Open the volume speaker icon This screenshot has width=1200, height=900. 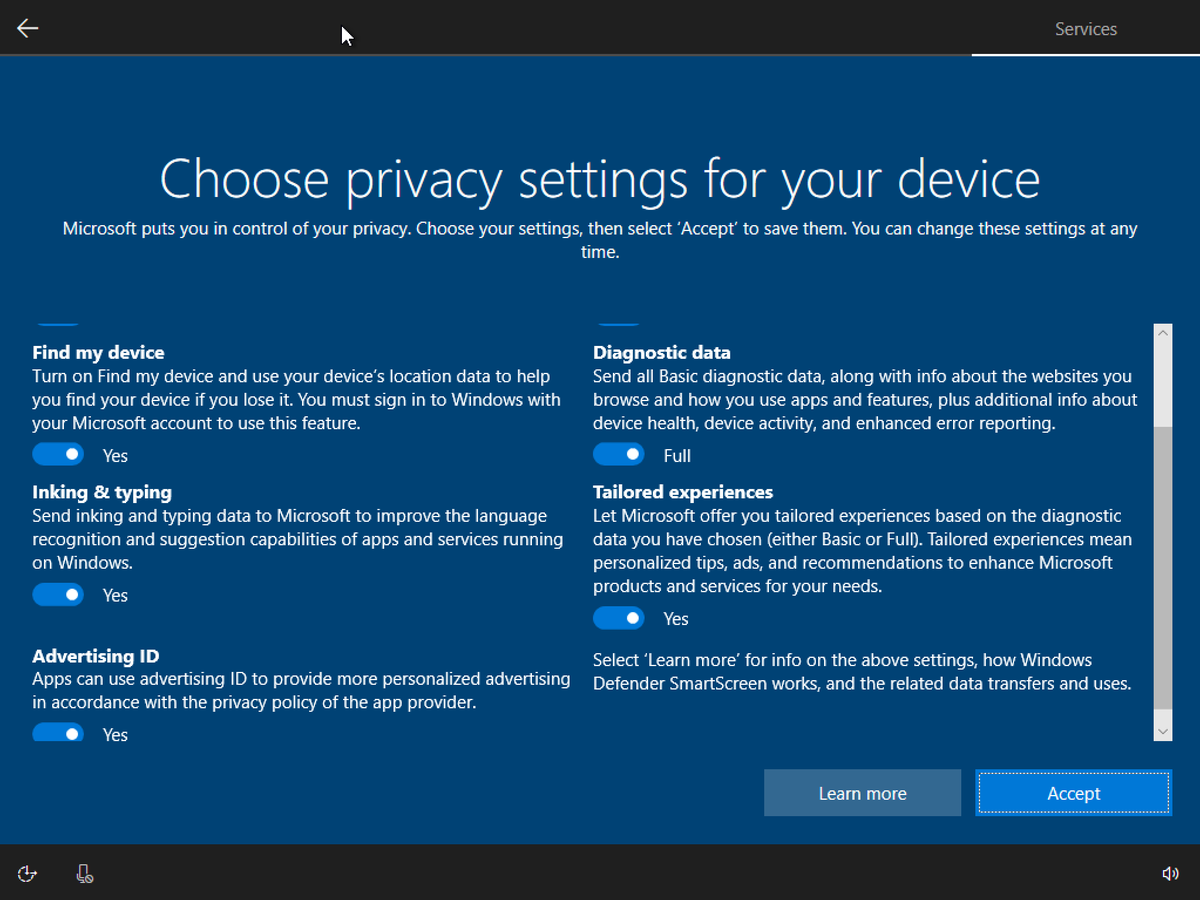[1170, 874]
